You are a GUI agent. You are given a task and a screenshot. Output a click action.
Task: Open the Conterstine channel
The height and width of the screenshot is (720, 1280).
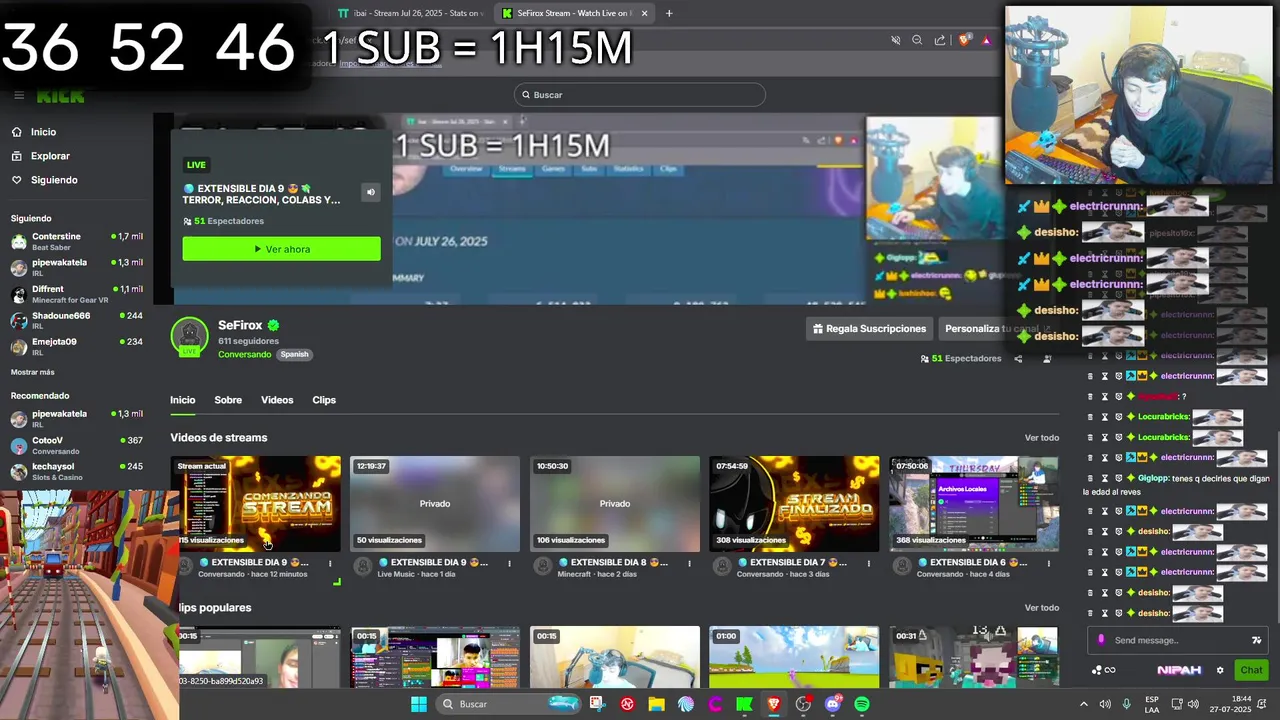(76, 240)
